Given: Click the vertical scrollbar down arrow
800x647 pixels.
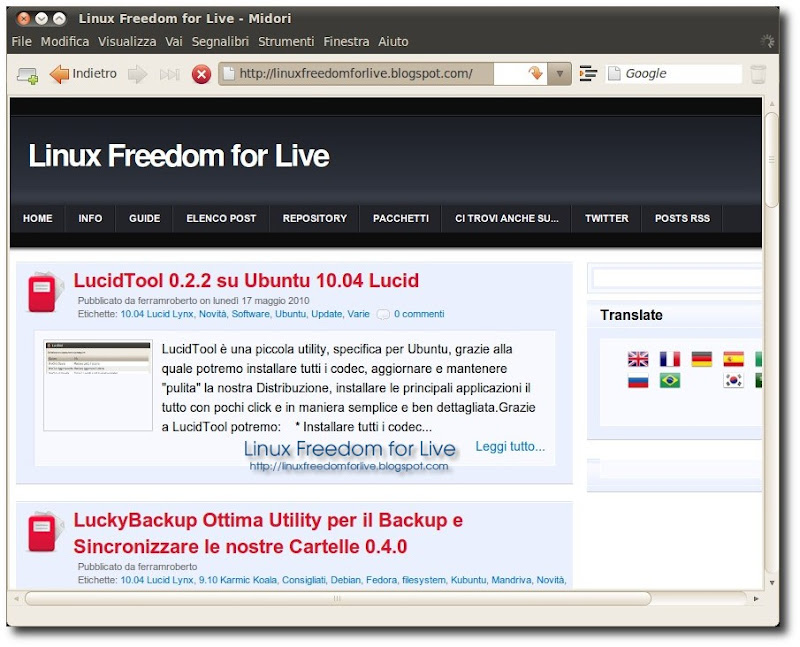Looking at the screenshot, I should point(771,583).
